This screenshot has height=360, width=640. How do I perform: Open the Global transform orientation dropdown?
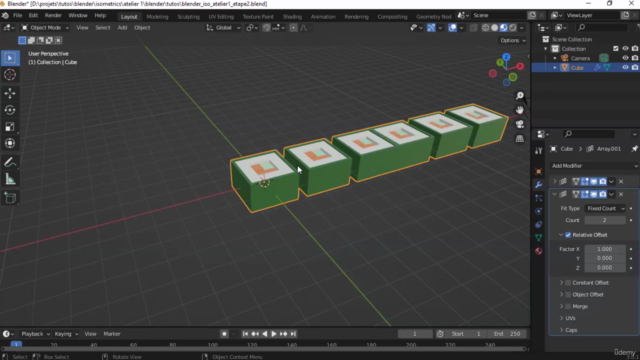pyautogui.click(x=223, y=28)
